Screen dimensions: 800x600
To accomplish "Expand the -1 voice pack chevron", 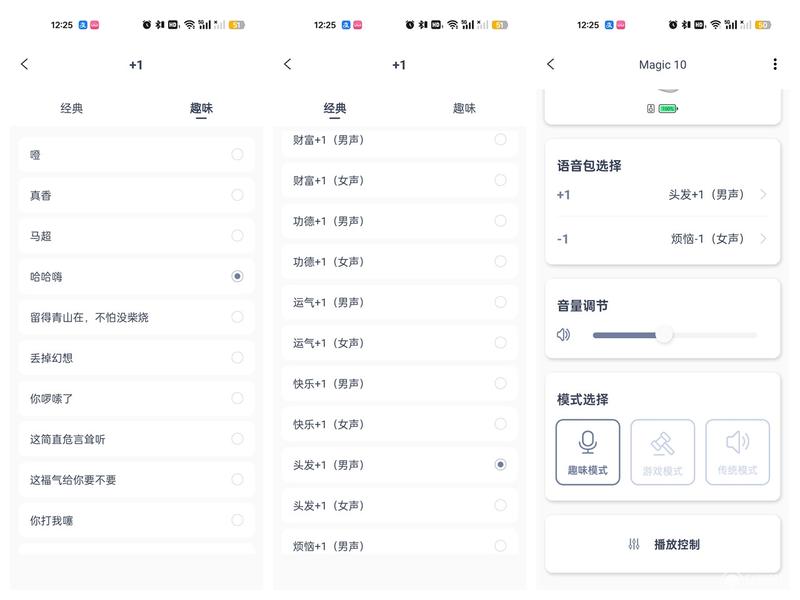I will (763, 238).
